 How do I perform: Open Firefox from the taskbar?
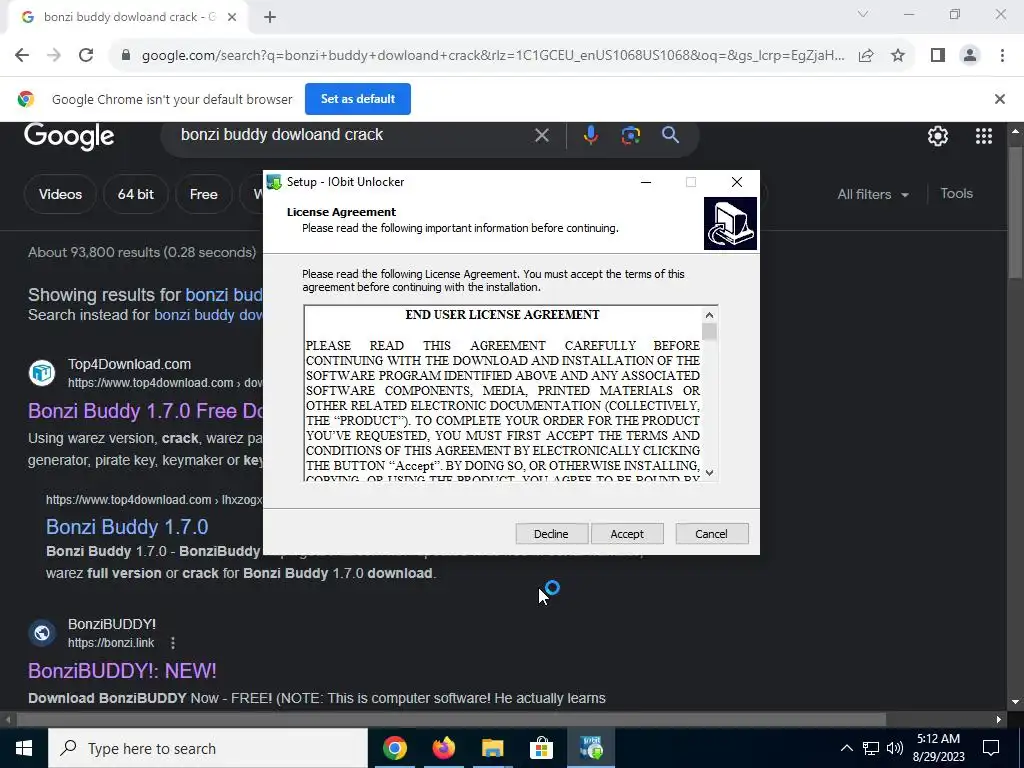pyautogui.click(x=443, y=748)
